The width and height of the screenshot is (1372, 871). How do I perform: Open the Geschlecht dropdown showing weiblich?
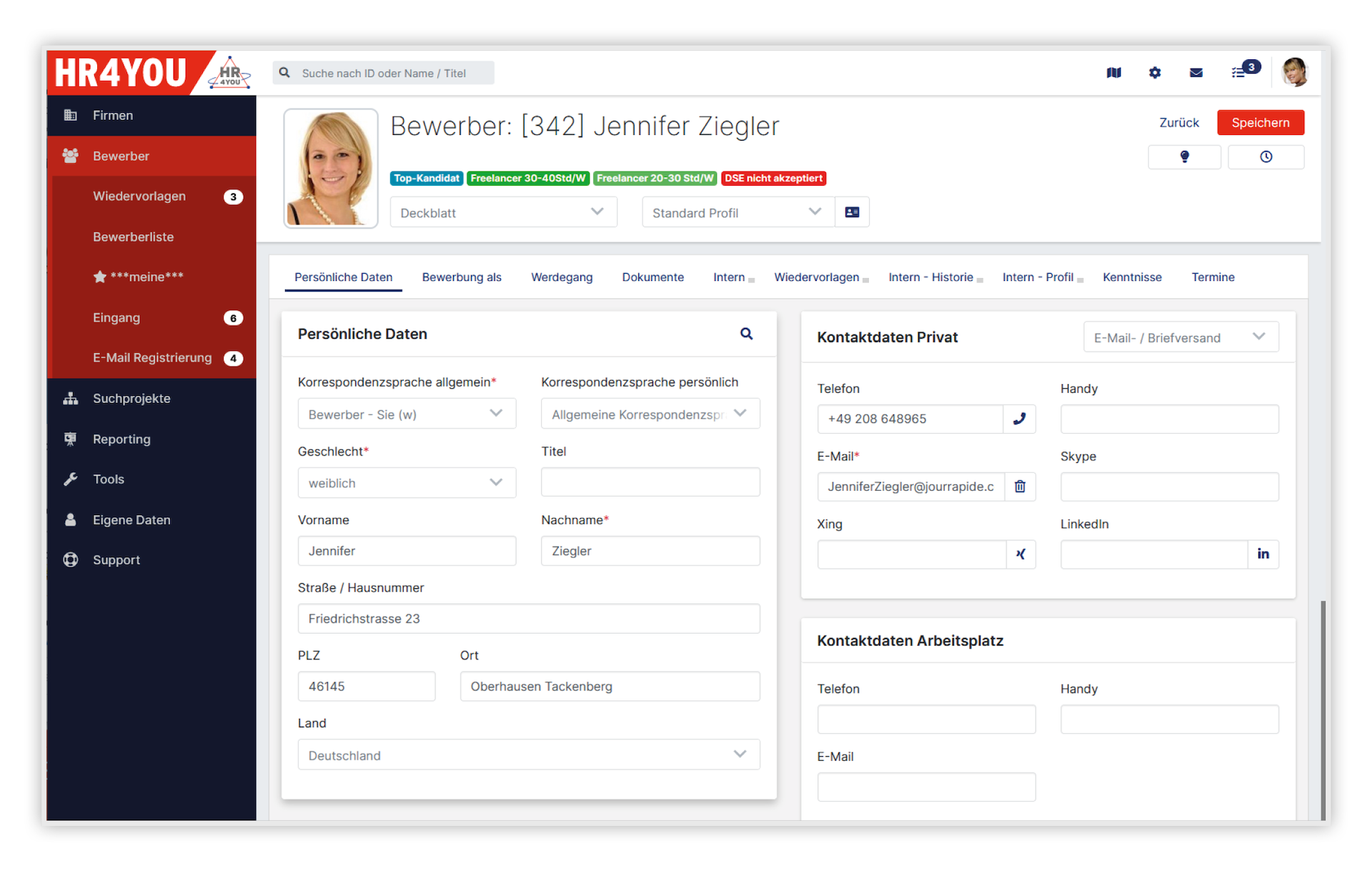click(407, 483)
